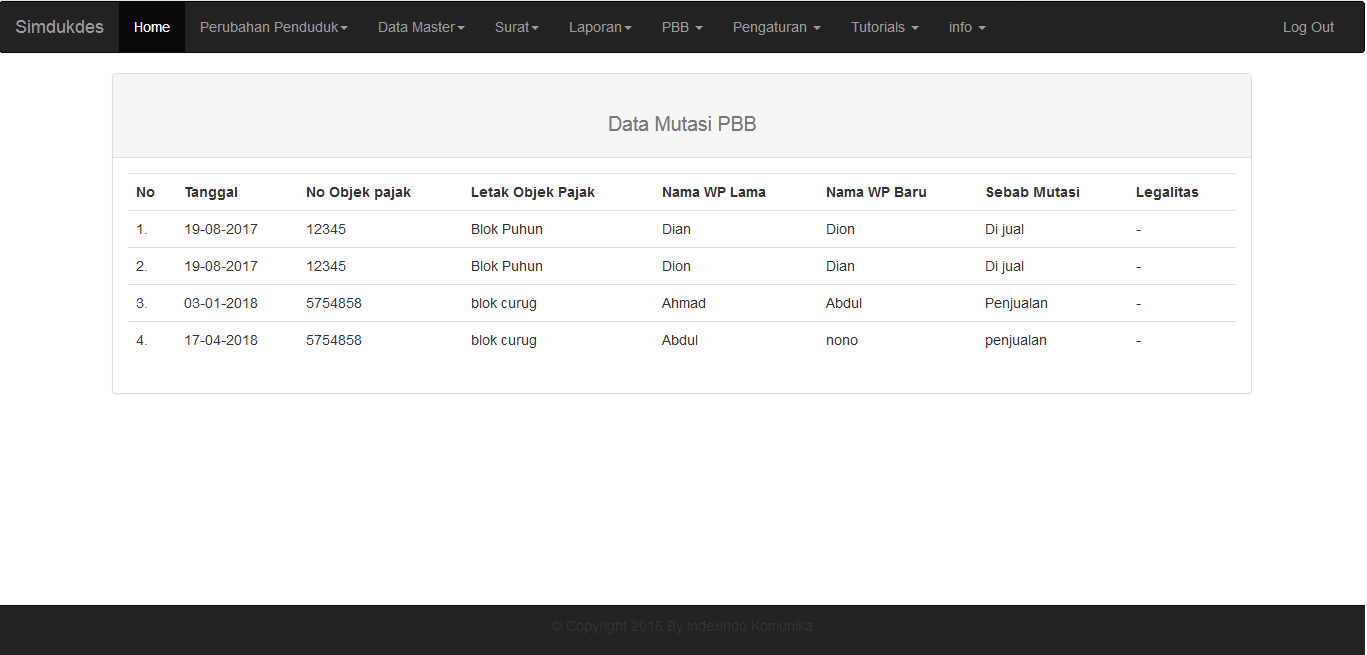Screen dimensions: 1367x655
Task: Open the PBB dropdown in navbar
Action: point(682,27)
